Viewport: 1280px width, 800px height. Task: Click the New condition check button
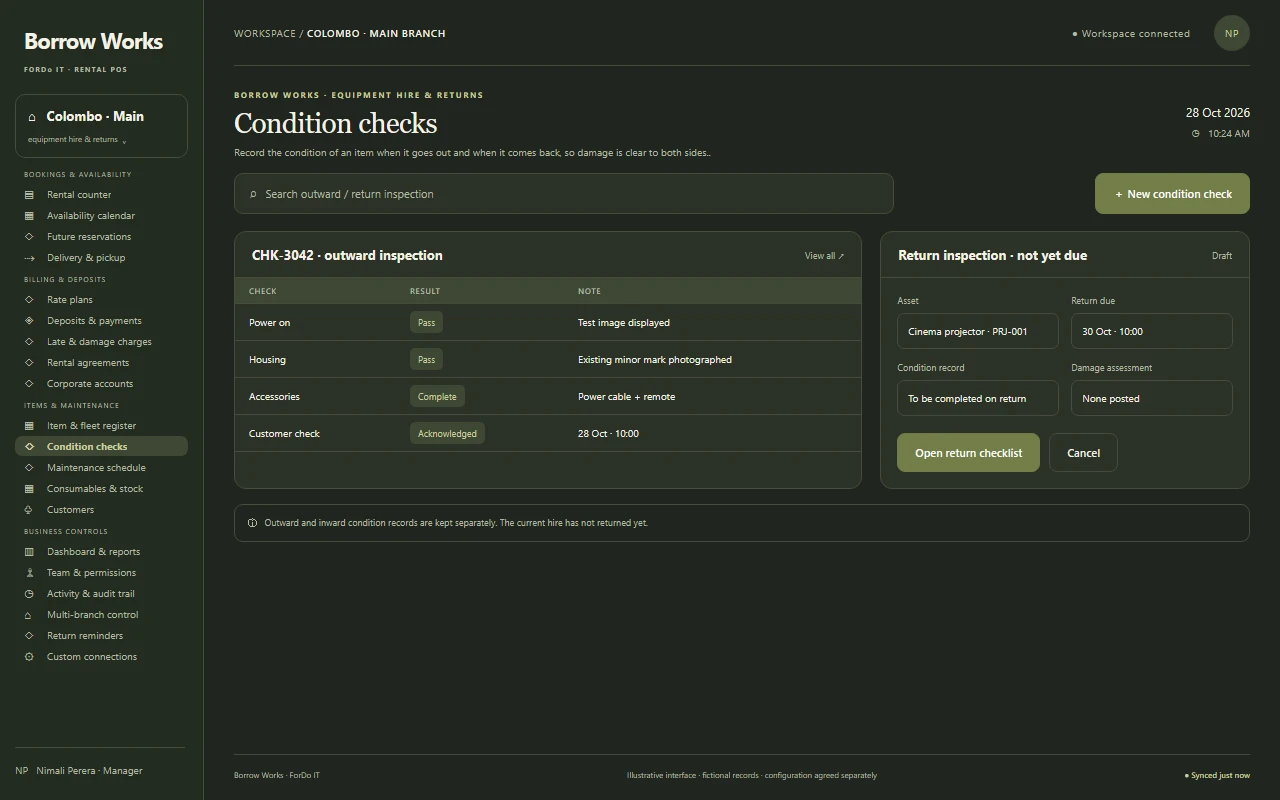point(1172,194)
